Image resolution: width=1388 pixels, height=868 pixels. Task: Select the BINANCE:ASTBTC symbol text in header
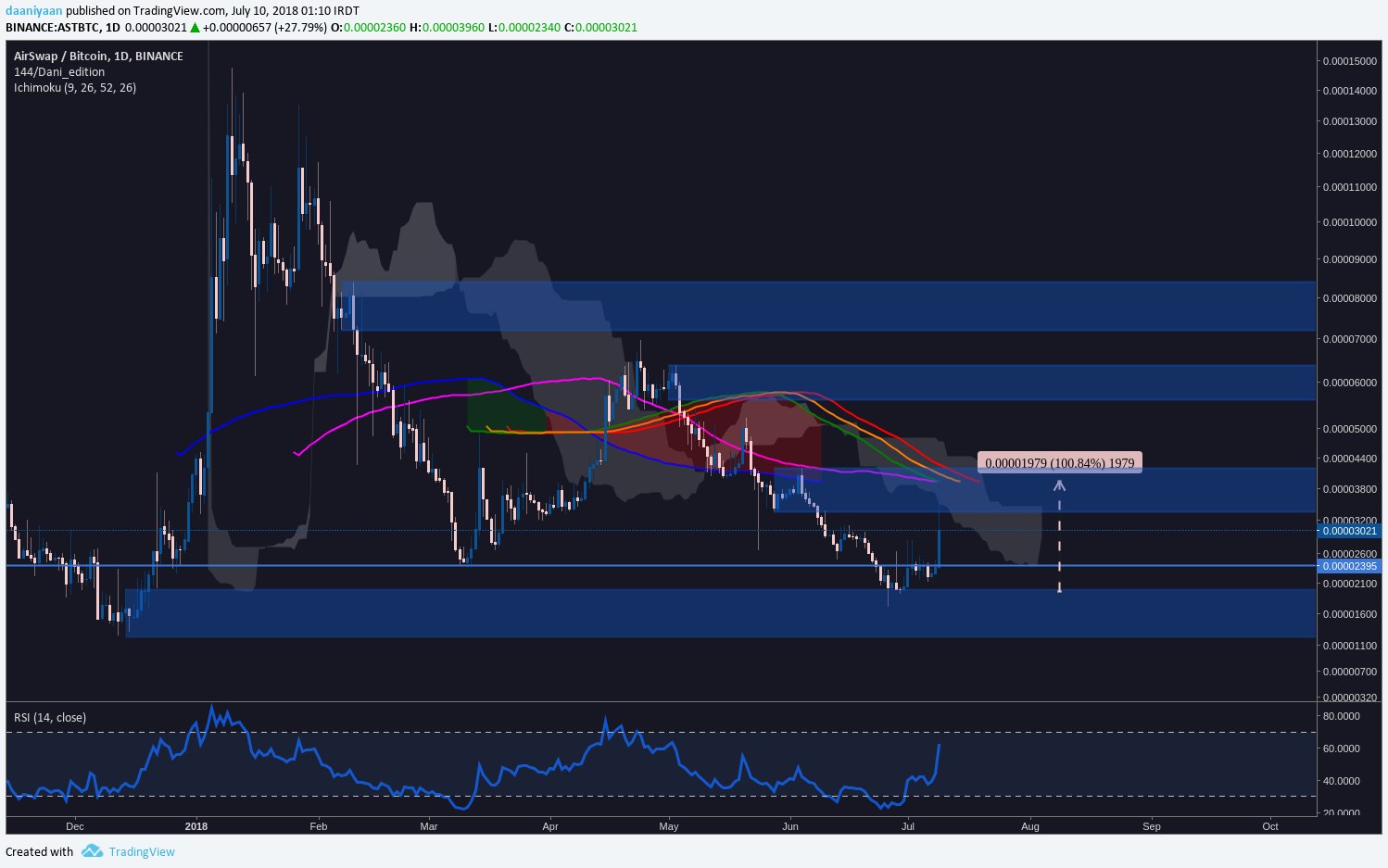53,28
